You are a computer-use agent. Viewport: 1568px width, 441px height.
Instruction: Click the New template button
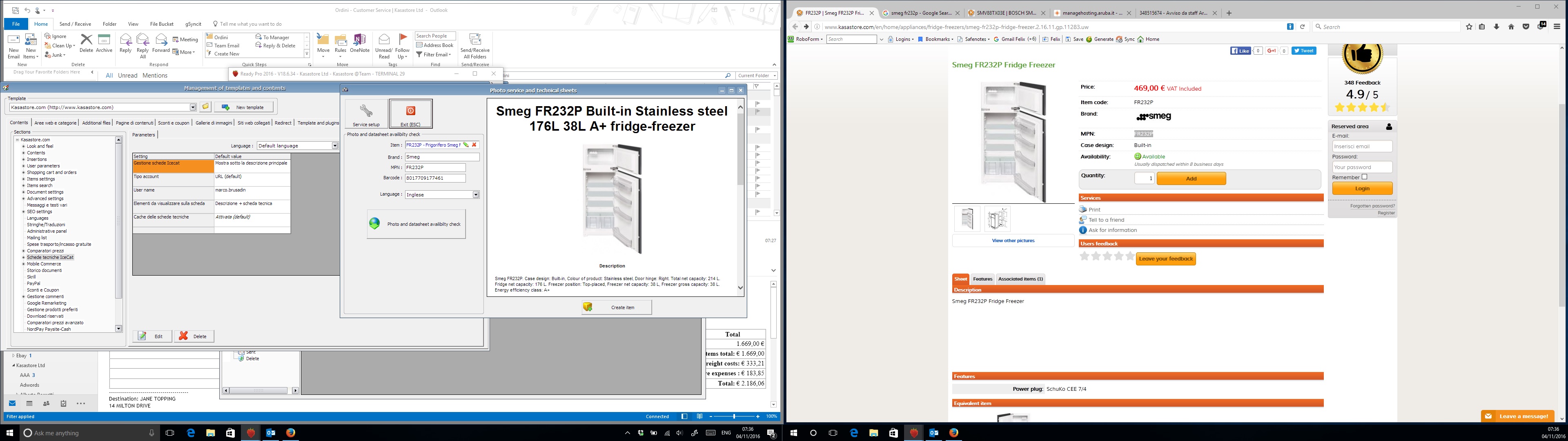pos(244,107)
